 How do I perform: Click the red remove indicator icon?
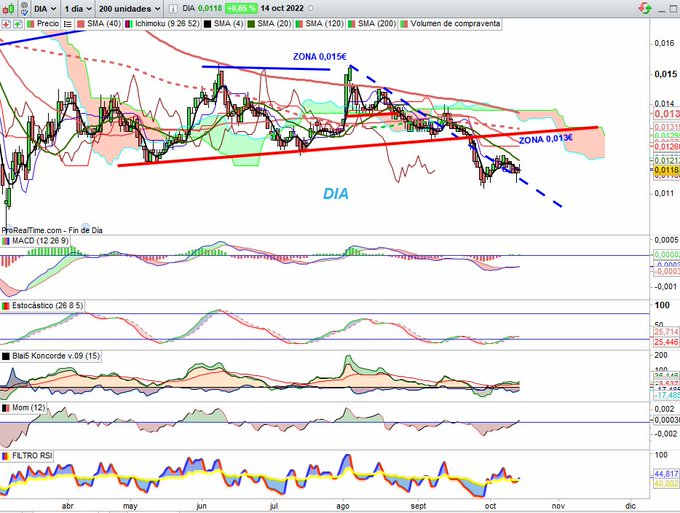[x=6, y=24]
